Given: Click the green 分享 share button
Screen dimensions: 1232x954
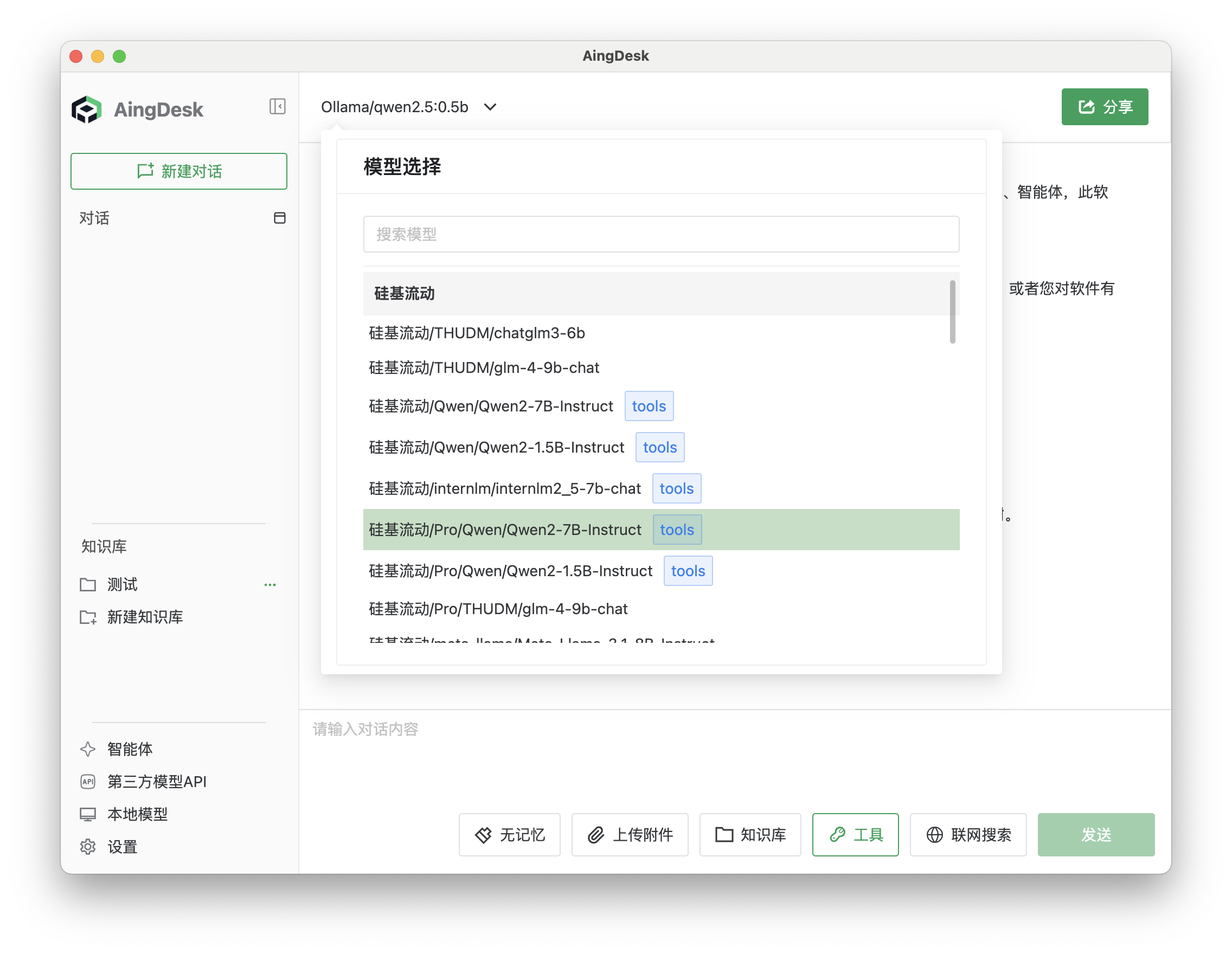Looking at the screenshot, I should click(x=1104, y=107).
